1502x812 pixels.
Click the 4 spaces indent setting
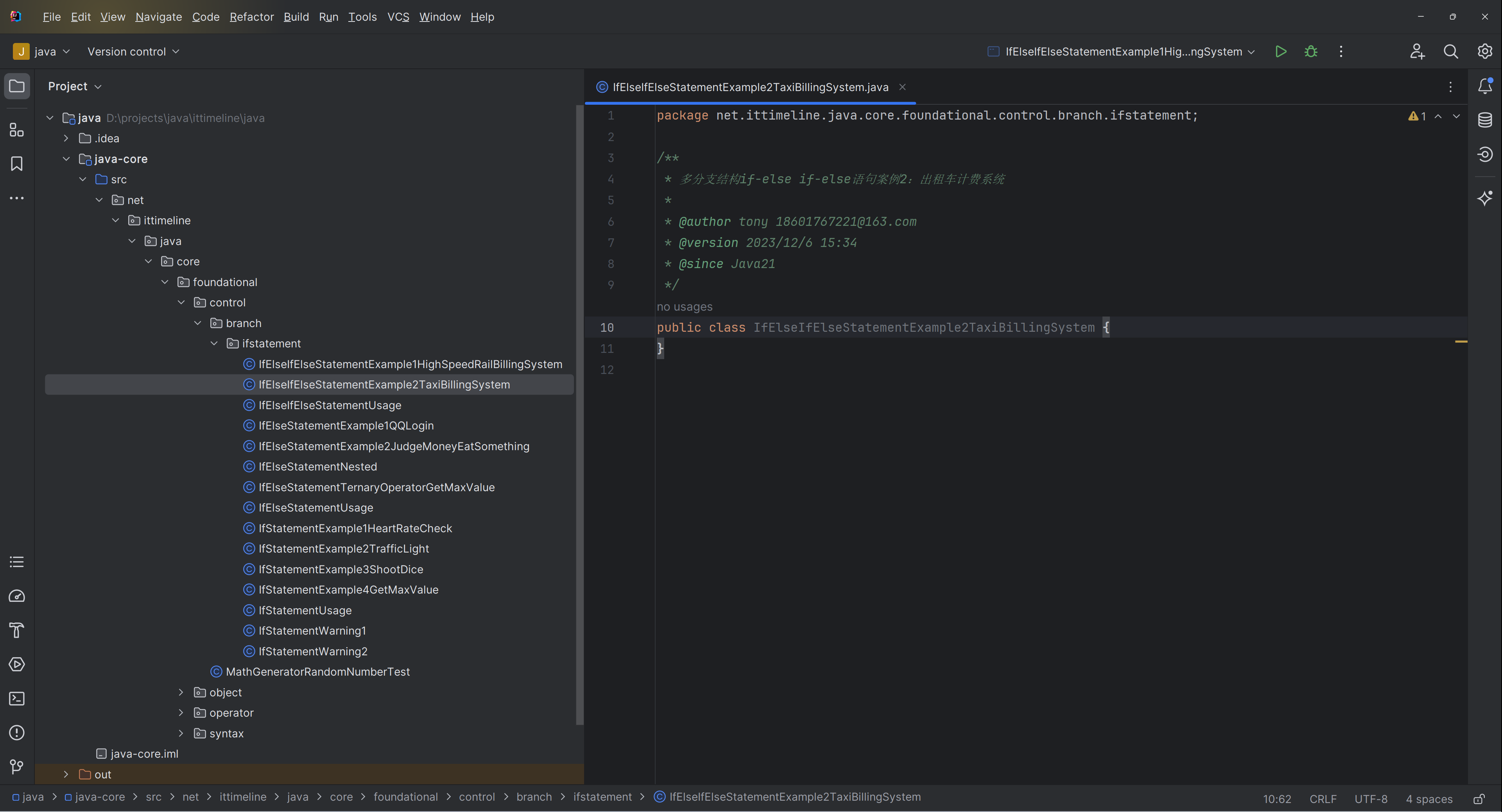click(1429, 799)
